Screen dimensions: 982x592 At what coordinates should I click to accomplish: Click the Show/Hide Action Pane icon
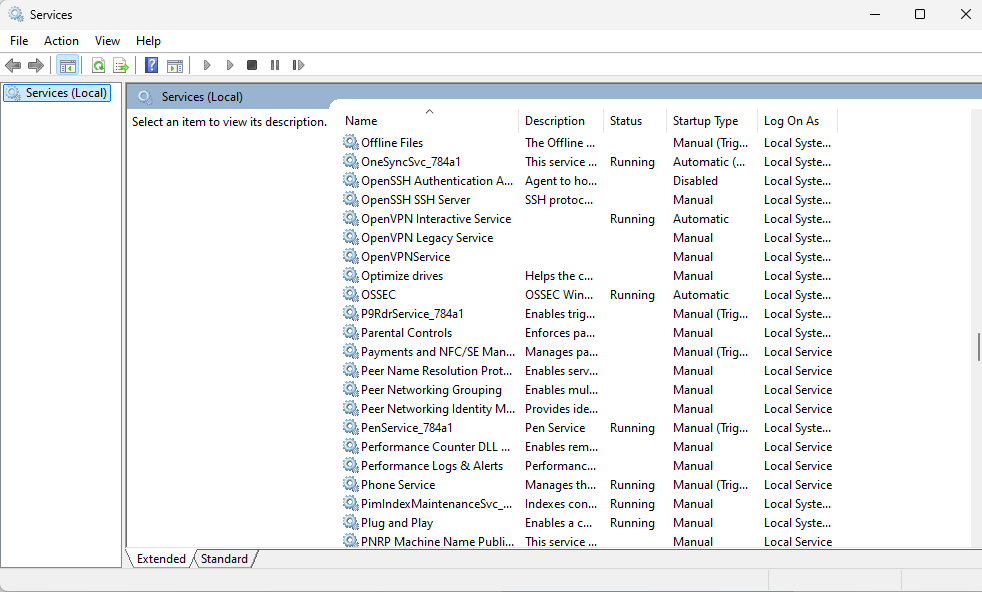pos(175,65)
